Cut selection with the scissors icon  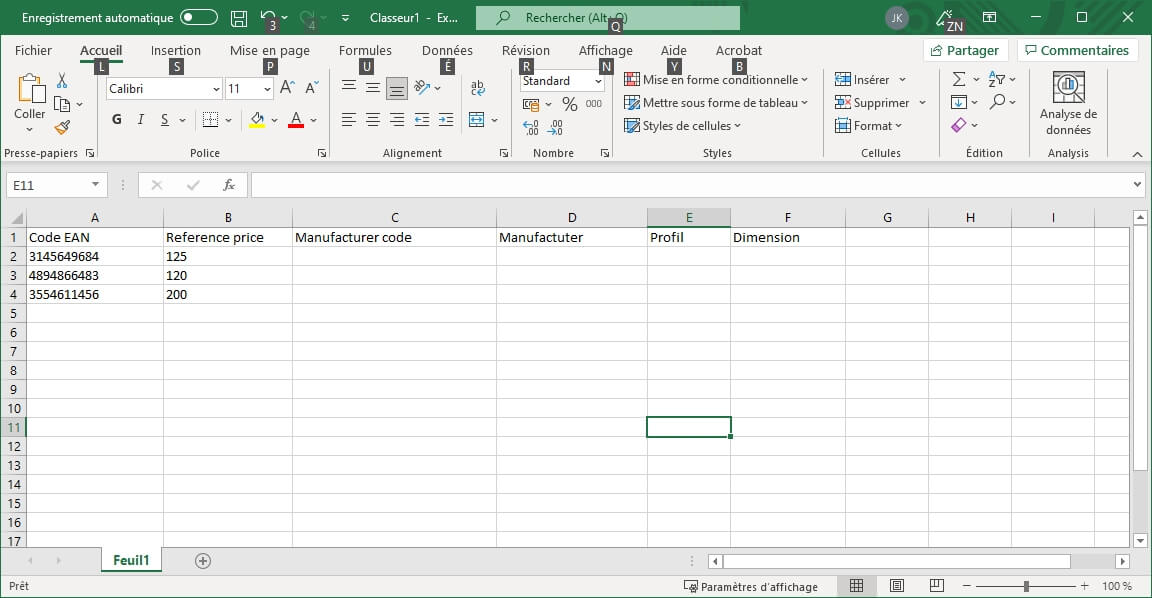[x=62, y=80]
